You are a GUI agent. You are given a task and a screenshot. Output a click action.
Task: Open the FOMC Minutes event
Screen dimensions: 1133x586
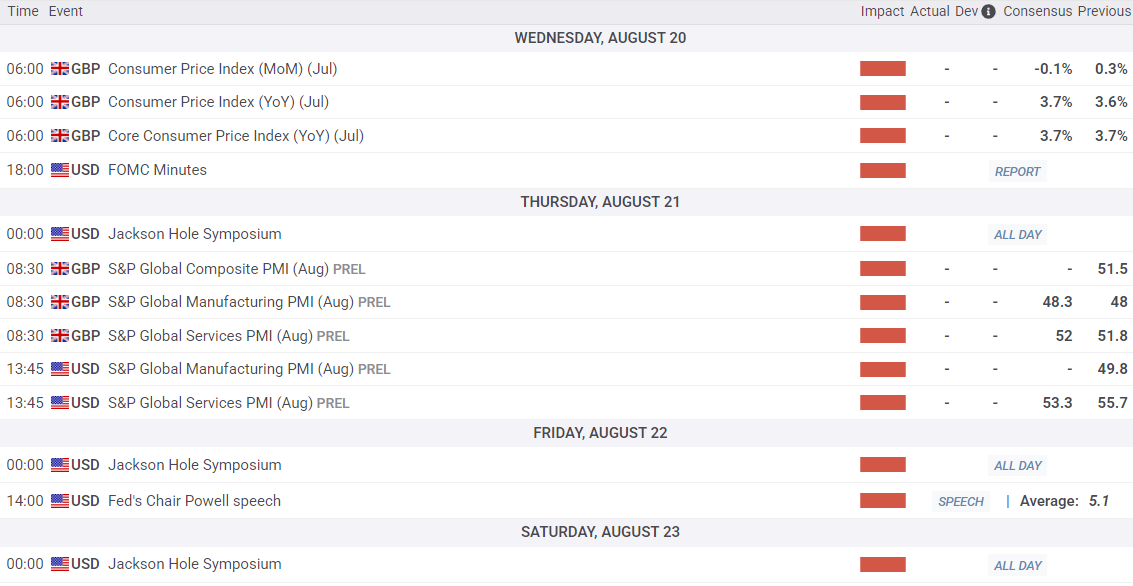[x=157, y=170]
